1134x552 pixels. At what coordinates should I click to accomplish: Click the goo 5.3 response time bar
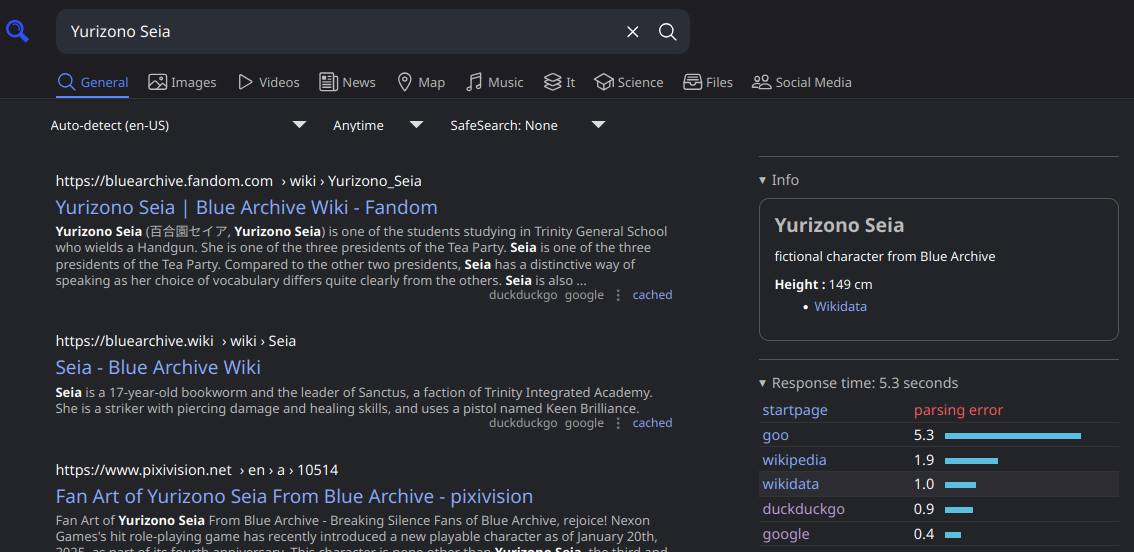point(1012,436)
